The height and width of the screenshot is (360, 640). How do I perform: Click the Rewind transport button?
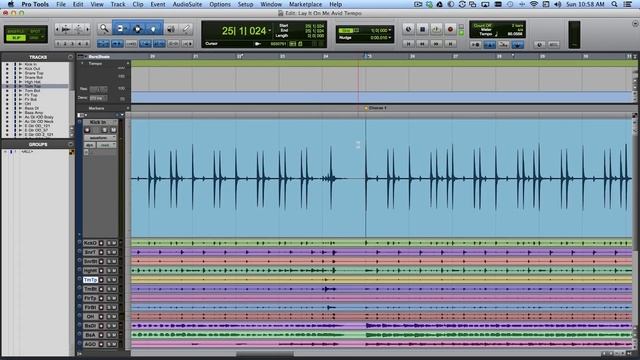coord(422,43)
